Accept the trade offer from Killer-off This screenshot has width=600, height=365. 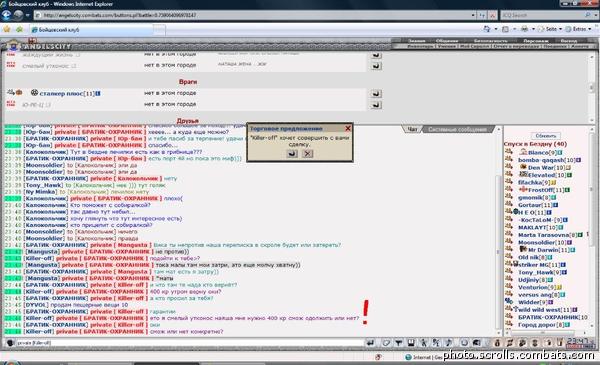(x=292, y=153)
